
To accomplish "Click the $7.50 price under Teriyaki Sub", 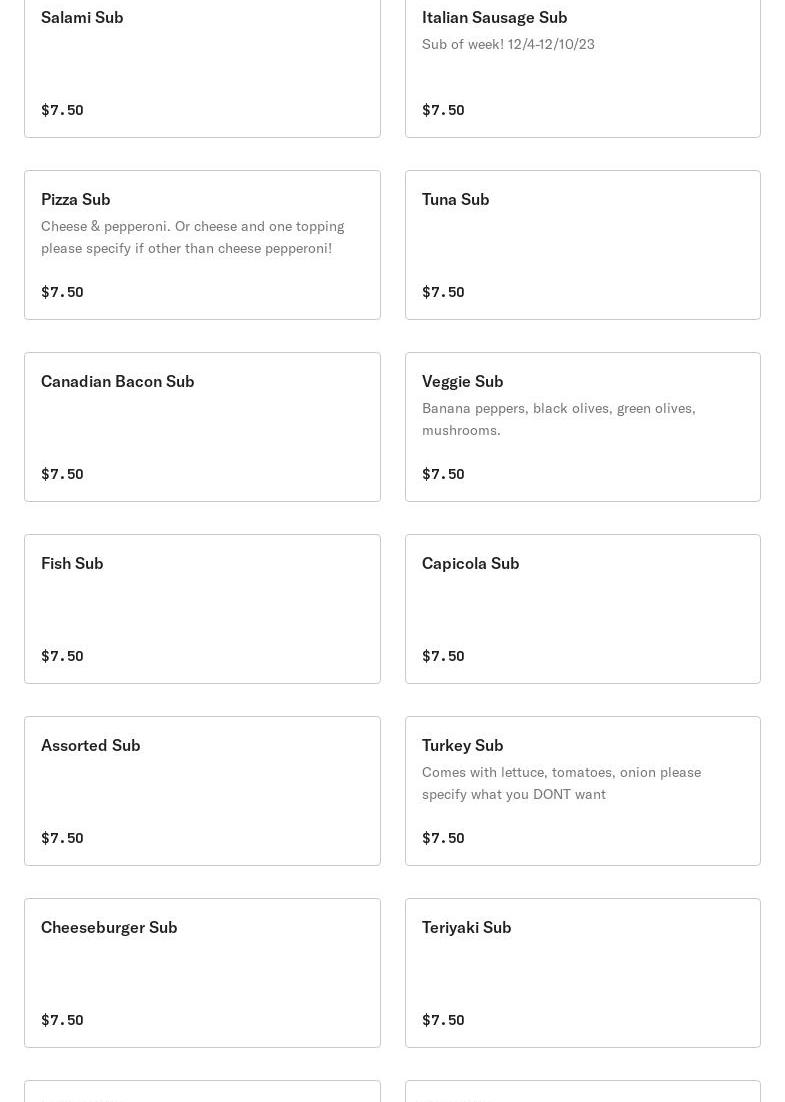I will (x=443, y=1020).
